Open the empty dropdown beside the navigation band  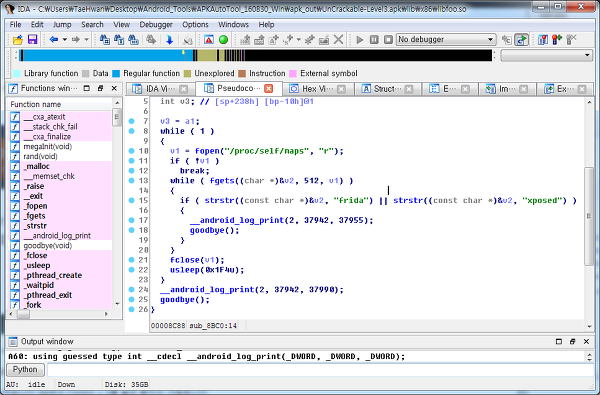(546, 55)
